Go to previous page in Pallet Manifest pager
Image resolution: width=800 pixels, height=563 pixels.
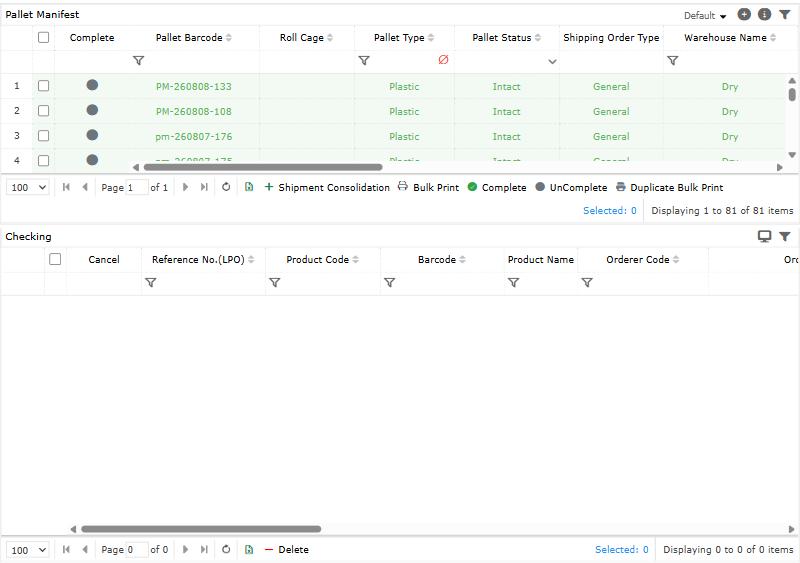click(85, 187)
